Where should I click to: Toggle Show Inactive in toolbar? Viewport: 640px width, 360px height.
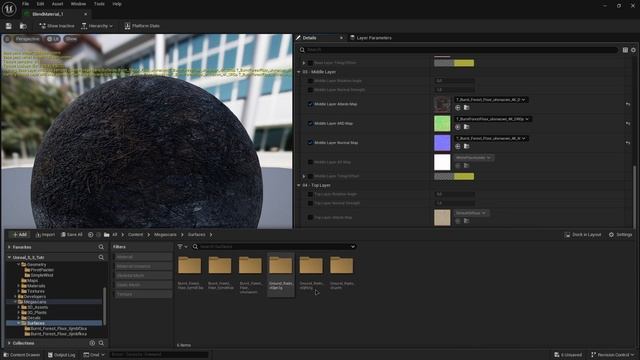(x=57, y=26)
